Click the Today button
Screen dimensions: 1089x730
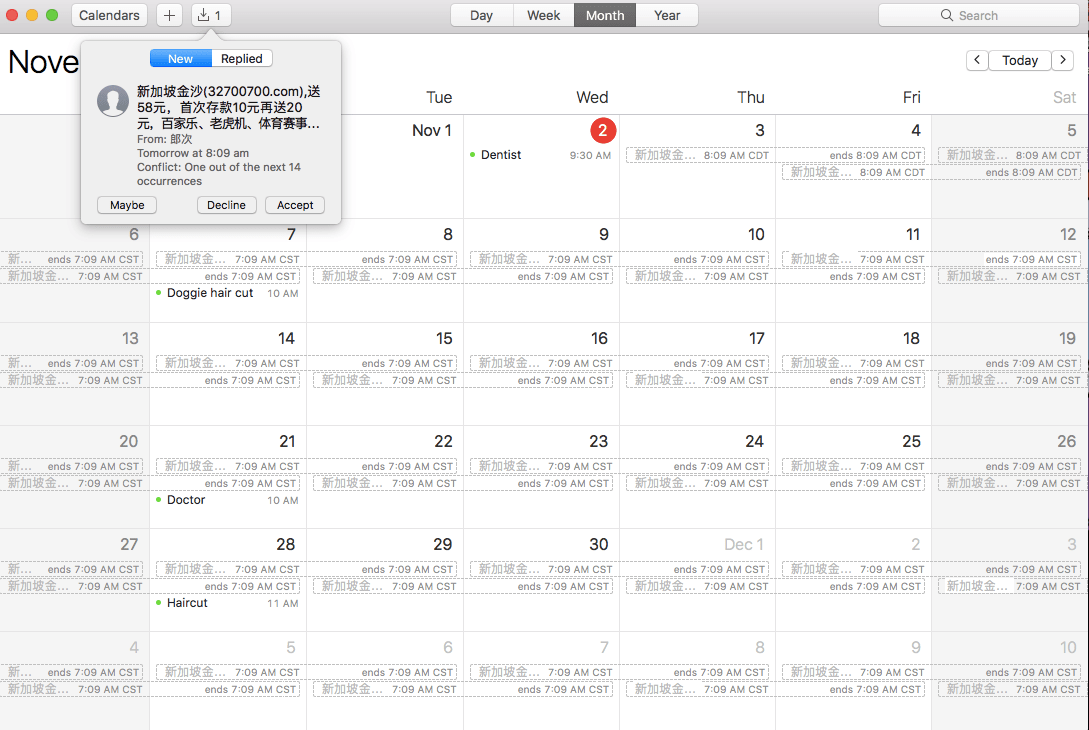1020,60
